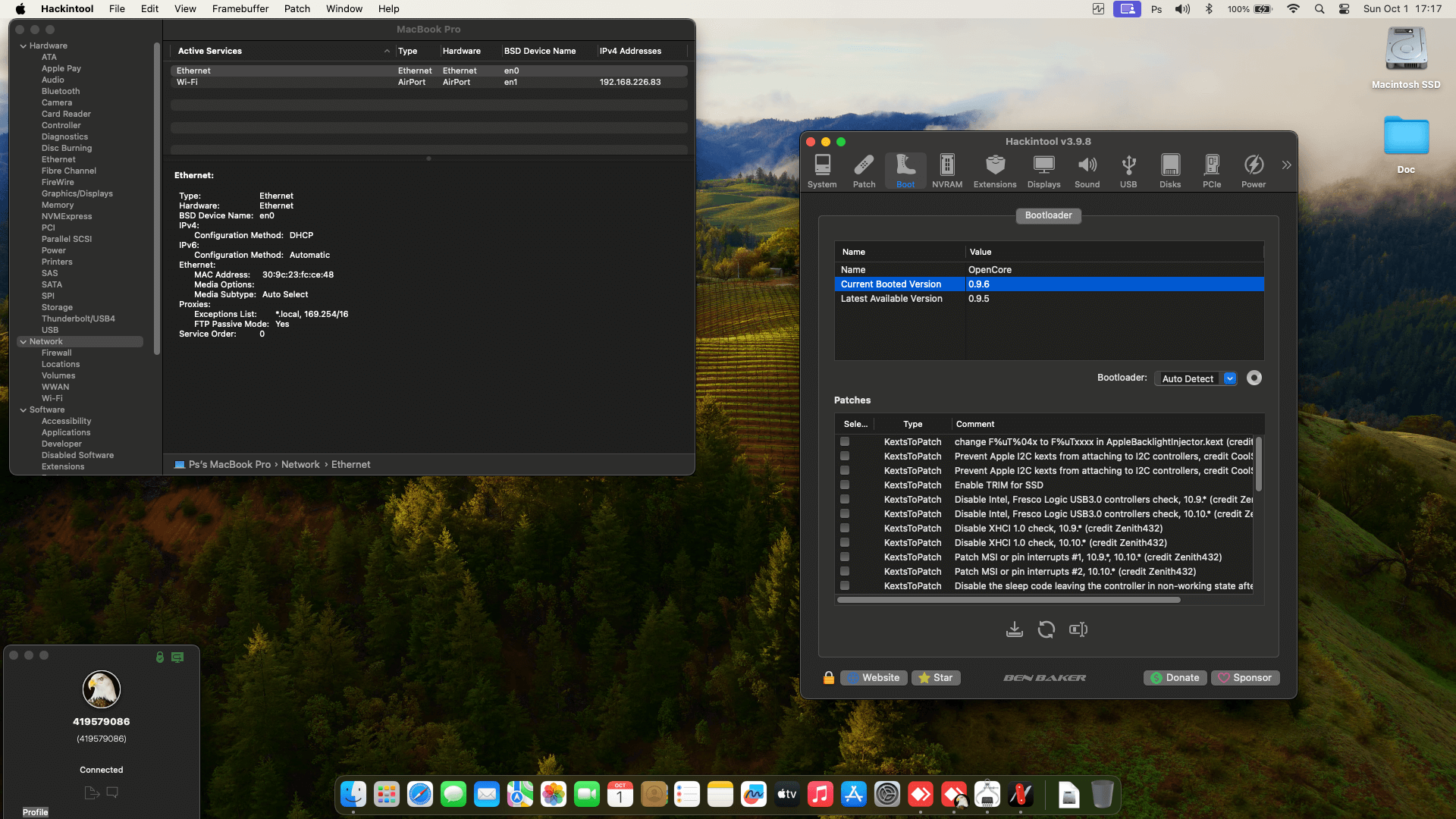The height and width of the screenshot is (819, 1456).
Task: Open the Doc folder on the desktop
Action: (1406, 144)
